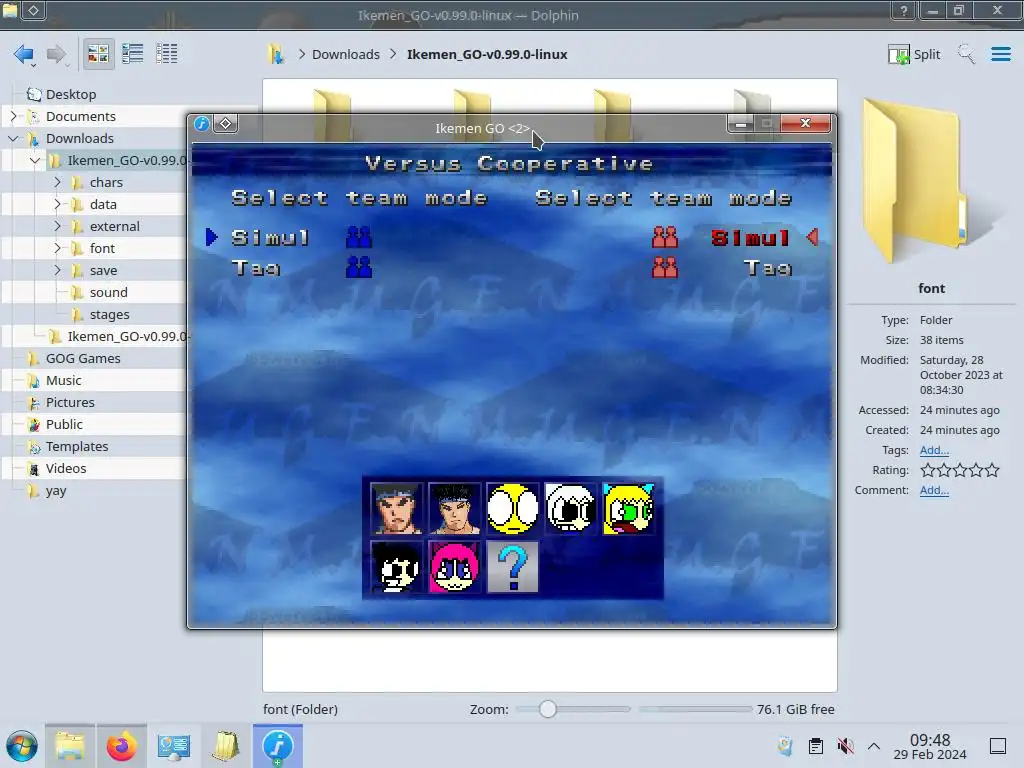Pick the second dark-haired fighter portrait
1024x768 pixels.
455,509
